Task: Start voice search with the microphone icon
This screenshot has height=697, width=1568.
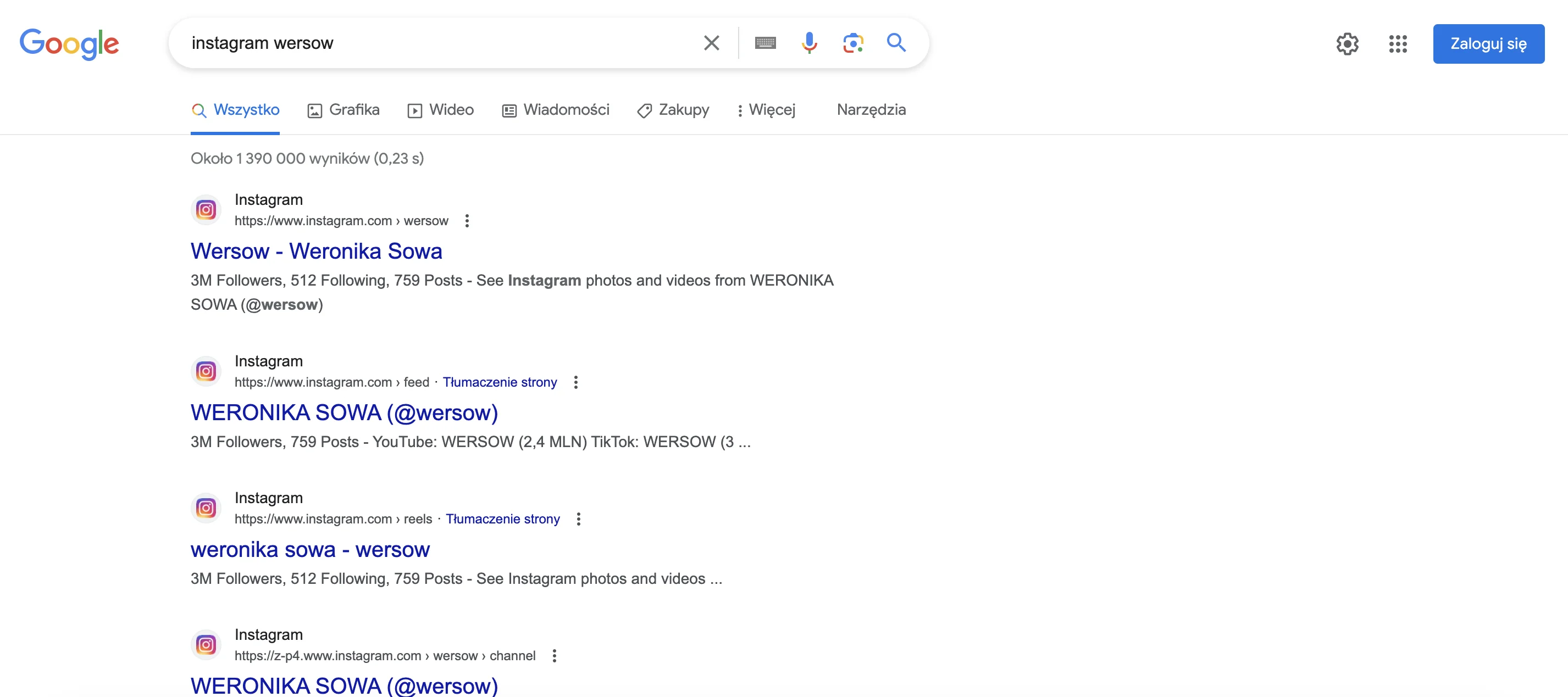Action: coord(809,43)
